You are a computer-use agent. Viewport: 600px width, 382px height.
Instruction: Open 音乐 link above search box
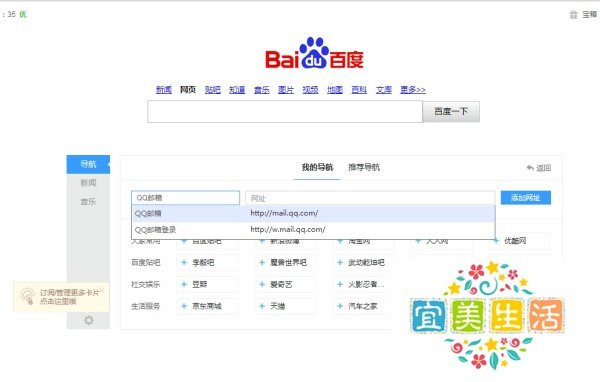pyautogui.click(x=262, y=90)
